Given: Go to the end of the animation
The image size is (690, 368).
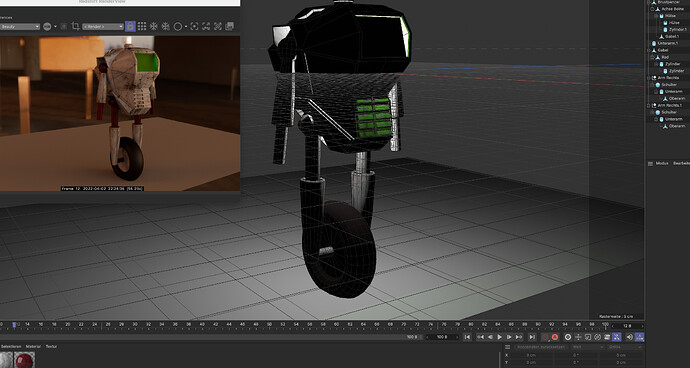Looking at the screenshot, I should 532,337.
